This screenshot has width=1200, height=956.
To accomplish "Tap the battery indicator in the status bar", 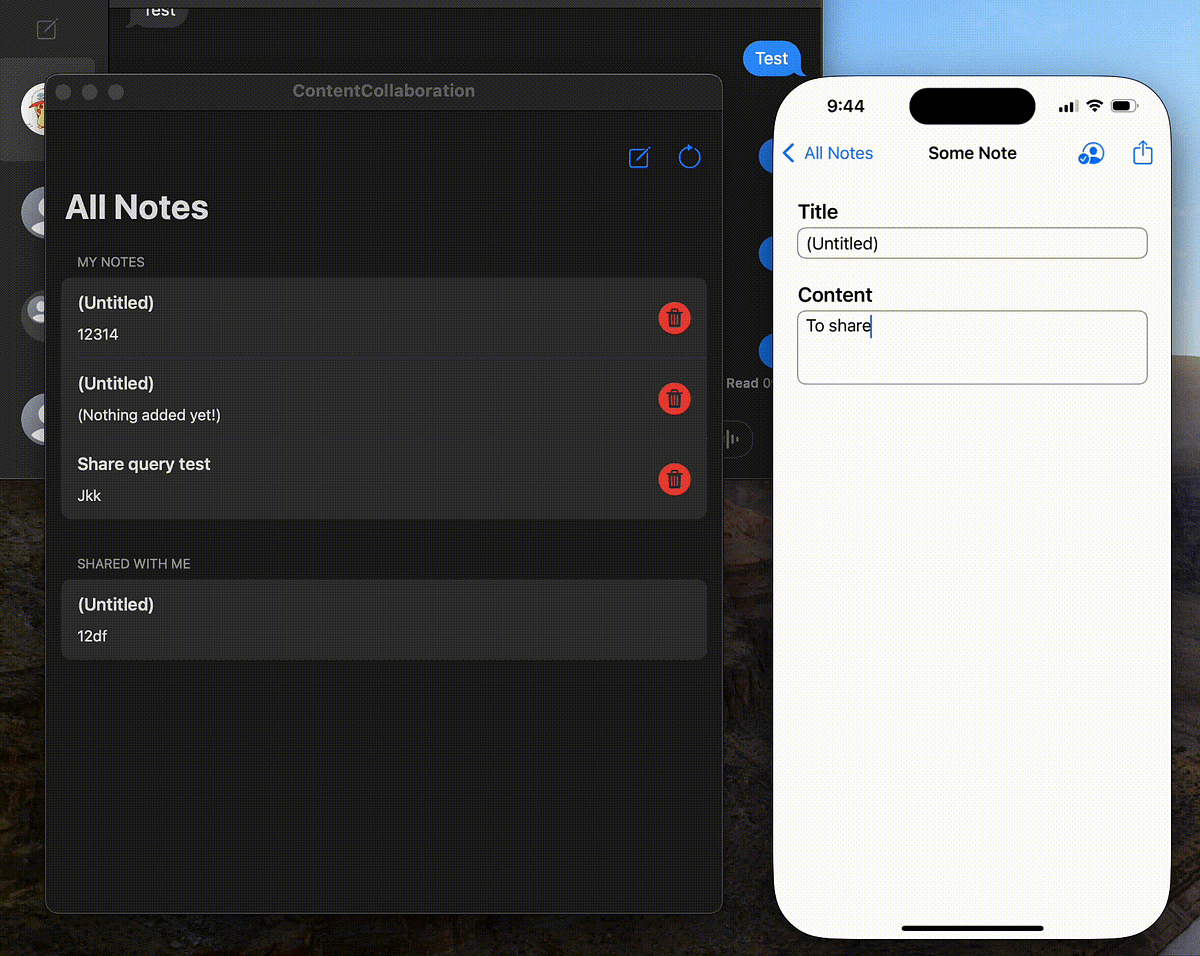I will click(1123, 105).
